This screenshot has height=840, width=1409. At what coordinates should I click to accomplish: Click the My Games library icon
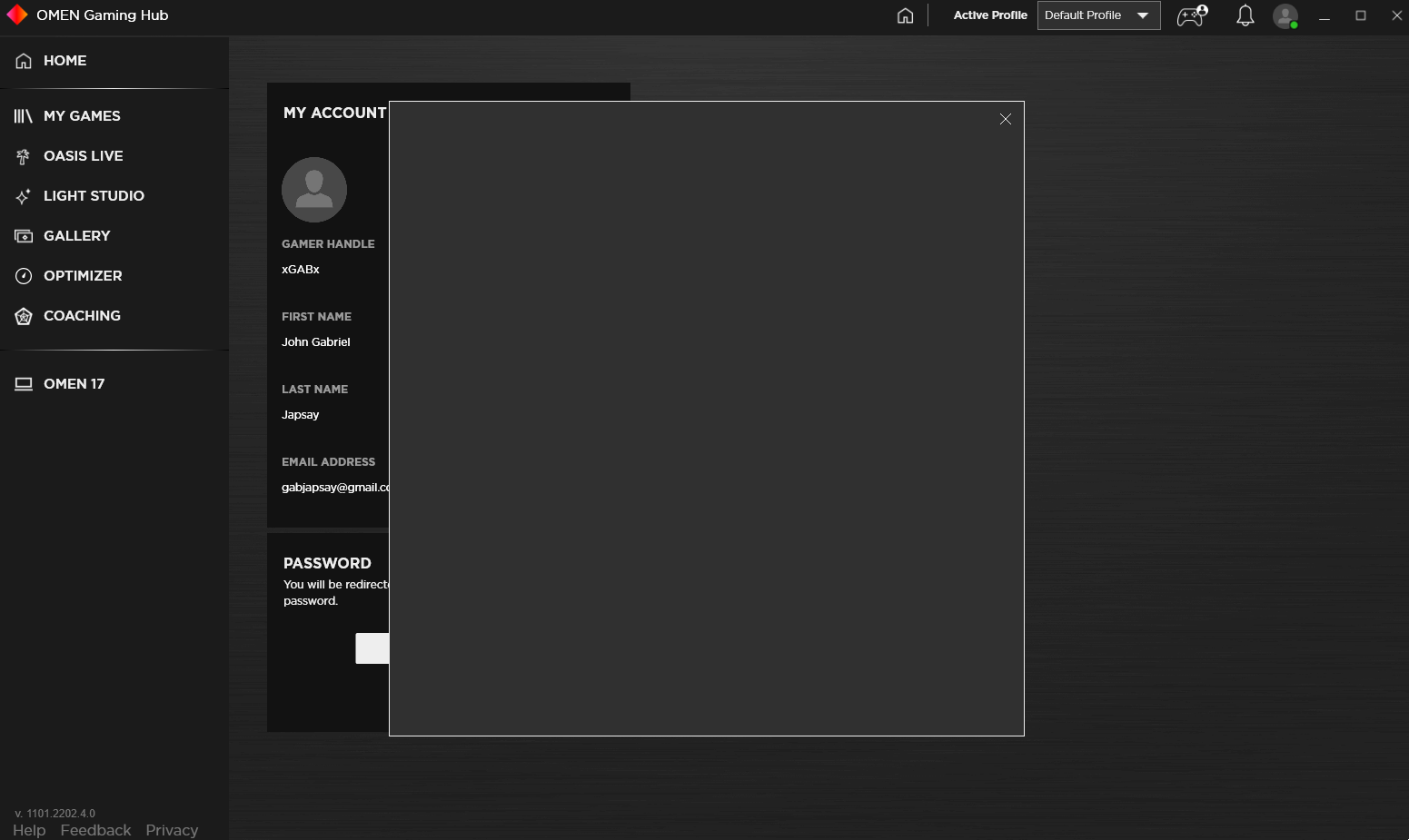[x=24, y=116]
